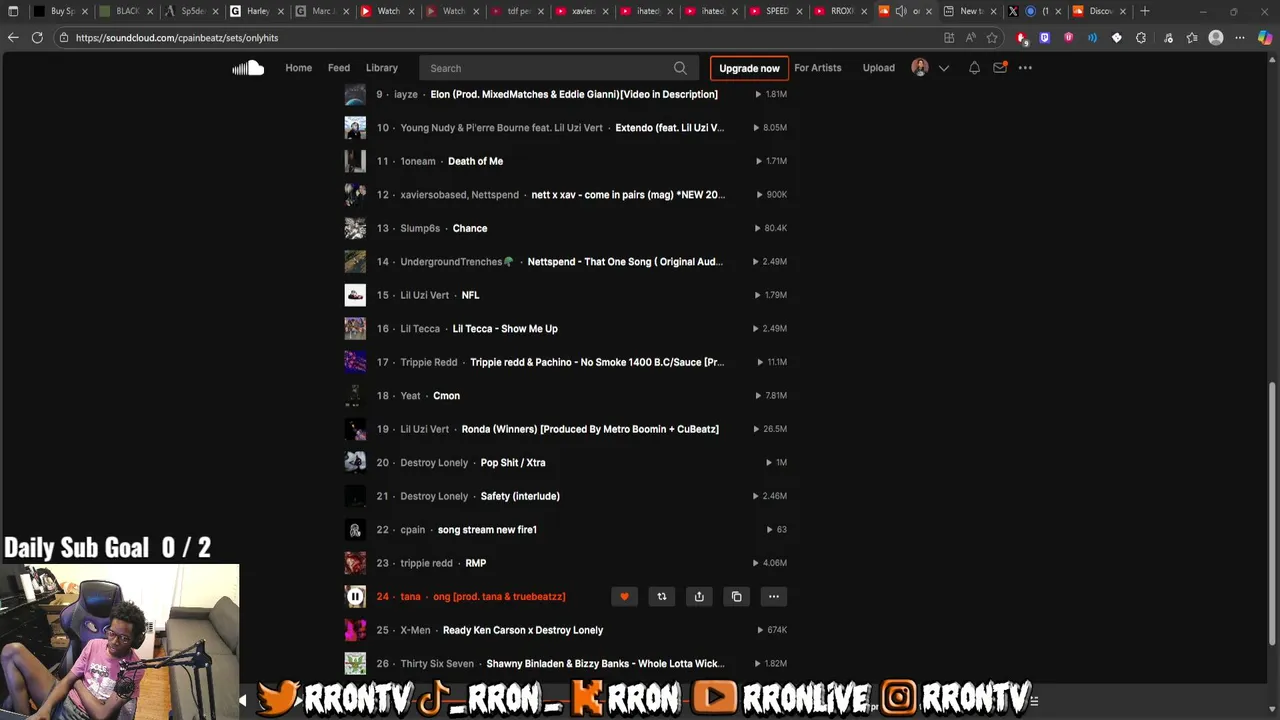Go to the Home tab in SoundCloud
This screenshot has height=720, width=1280.
[298, 68]
